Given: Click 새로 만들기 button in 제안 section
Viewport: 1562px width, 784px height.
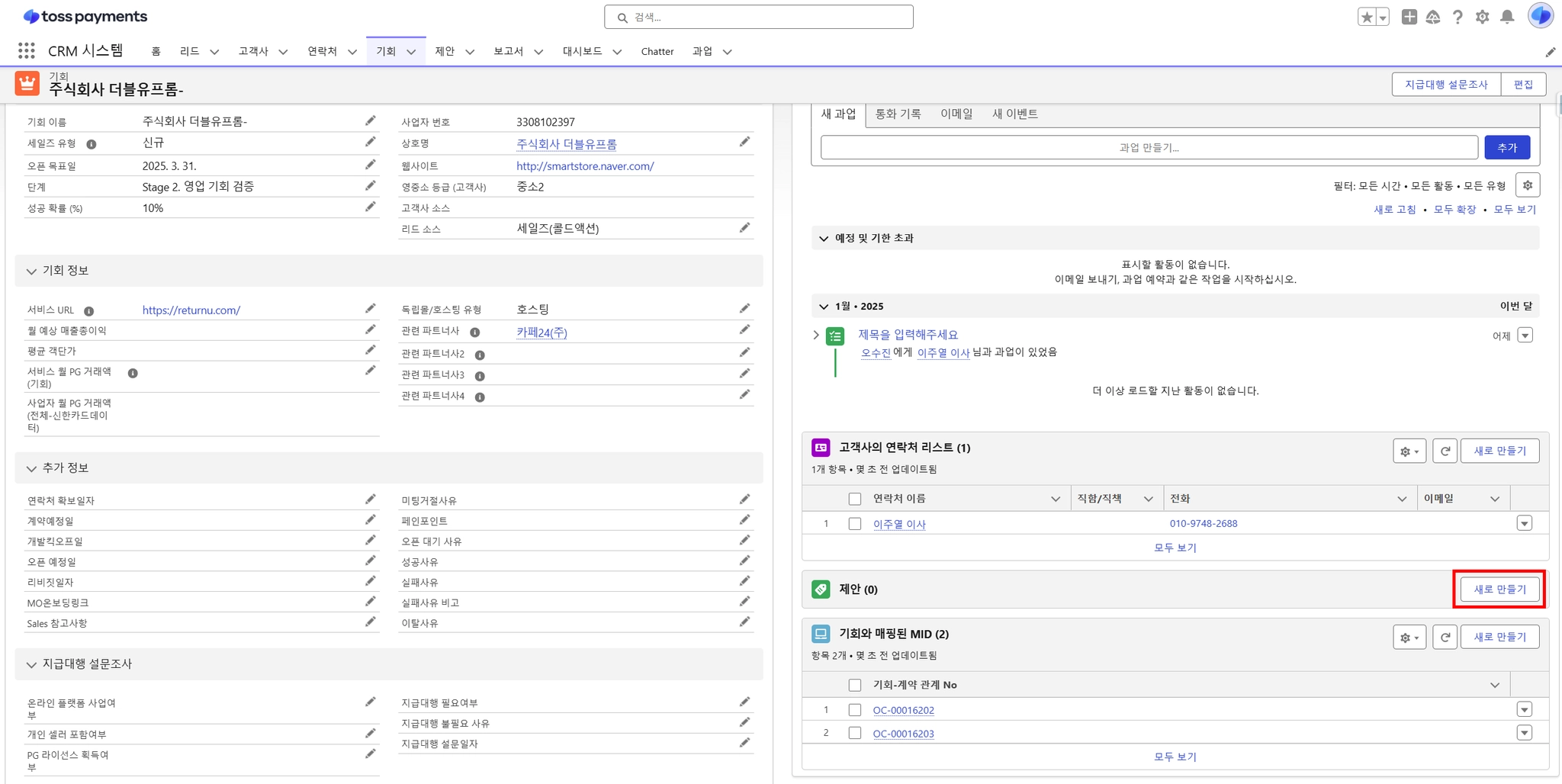Looking at the screenshot, I should pos(1499,589).
